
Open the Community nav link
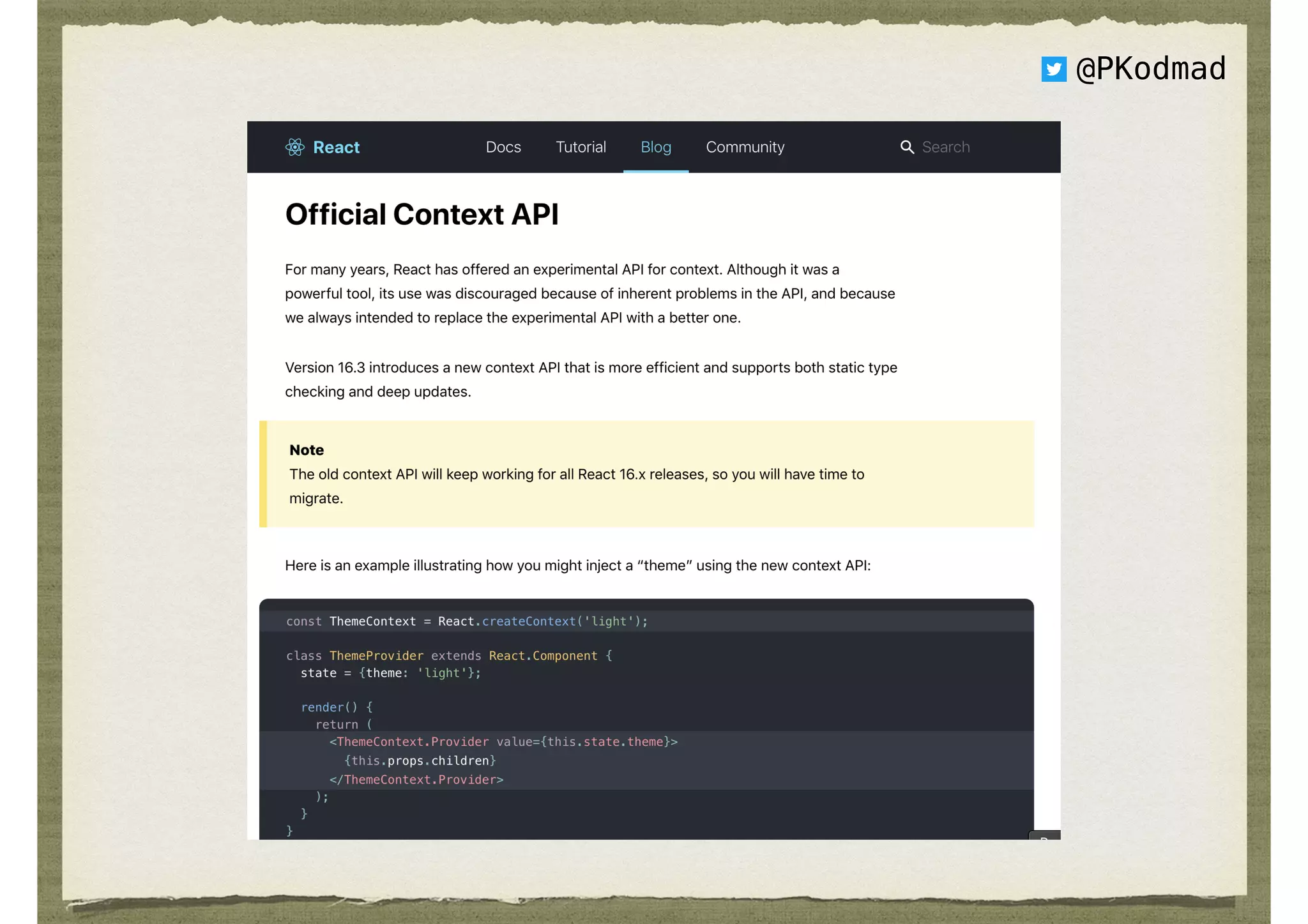coord(745,148)
